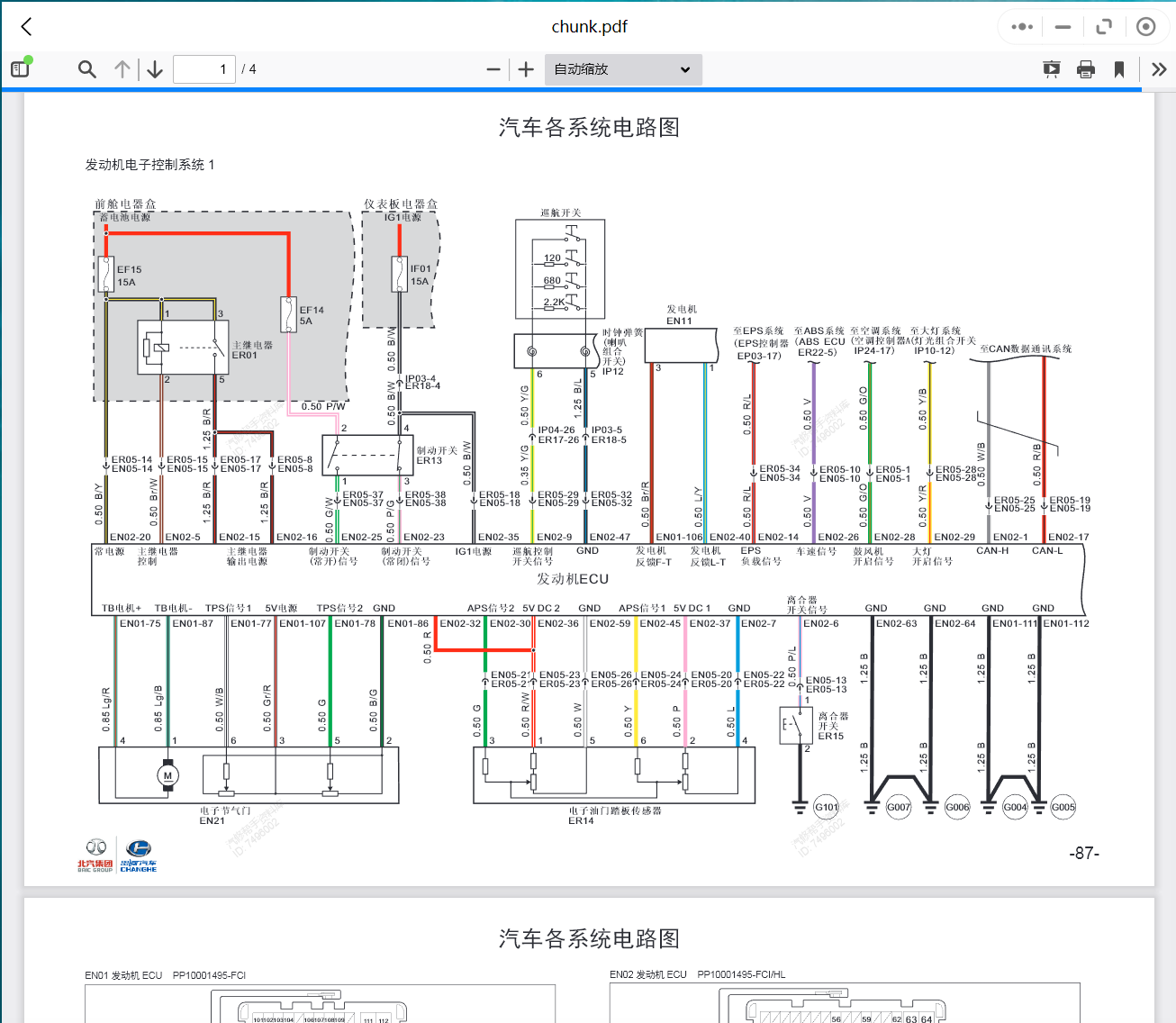Click the G101 ground node in the diagram
This screenshot has height=1023, width=1176.
click(x=826, y=807)
